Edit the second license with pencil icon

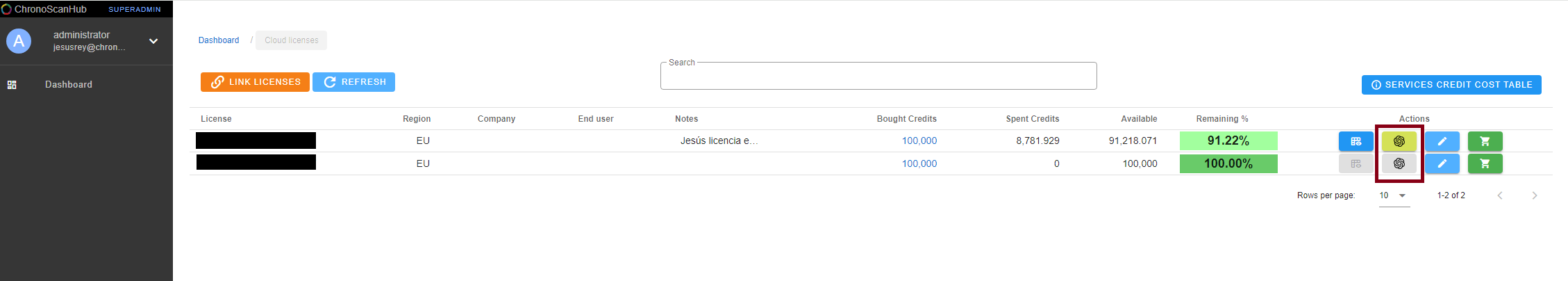pos(1442,163)
